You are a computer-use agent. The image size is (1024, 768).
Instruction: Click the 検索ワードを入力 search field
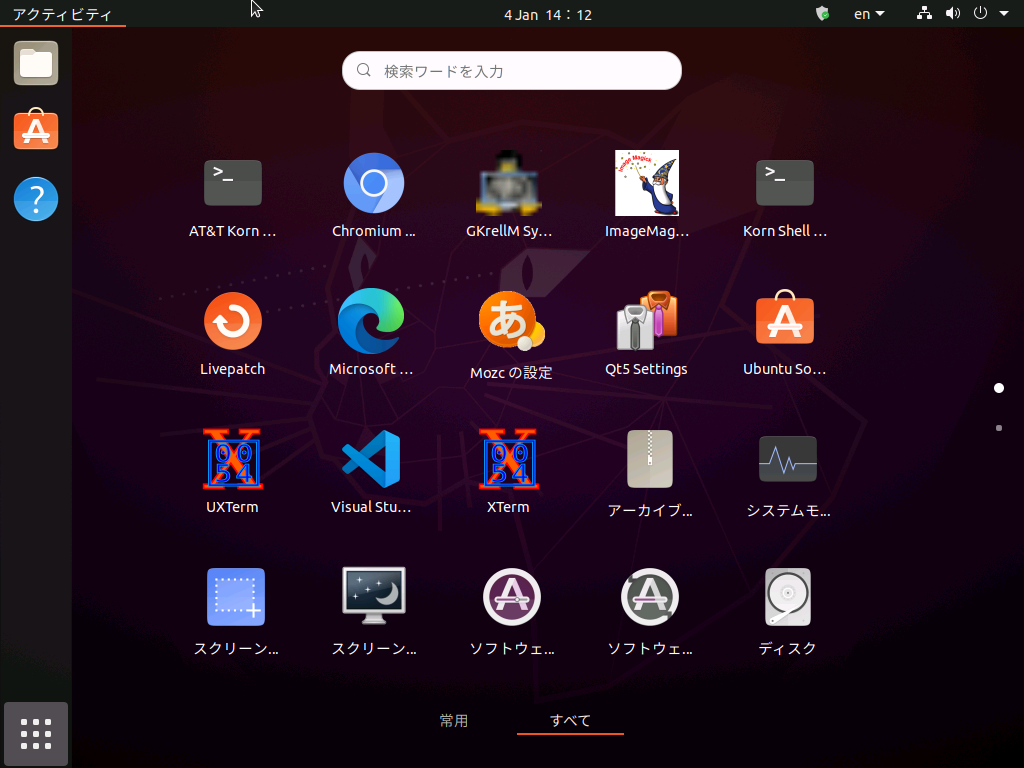point(511,71)
